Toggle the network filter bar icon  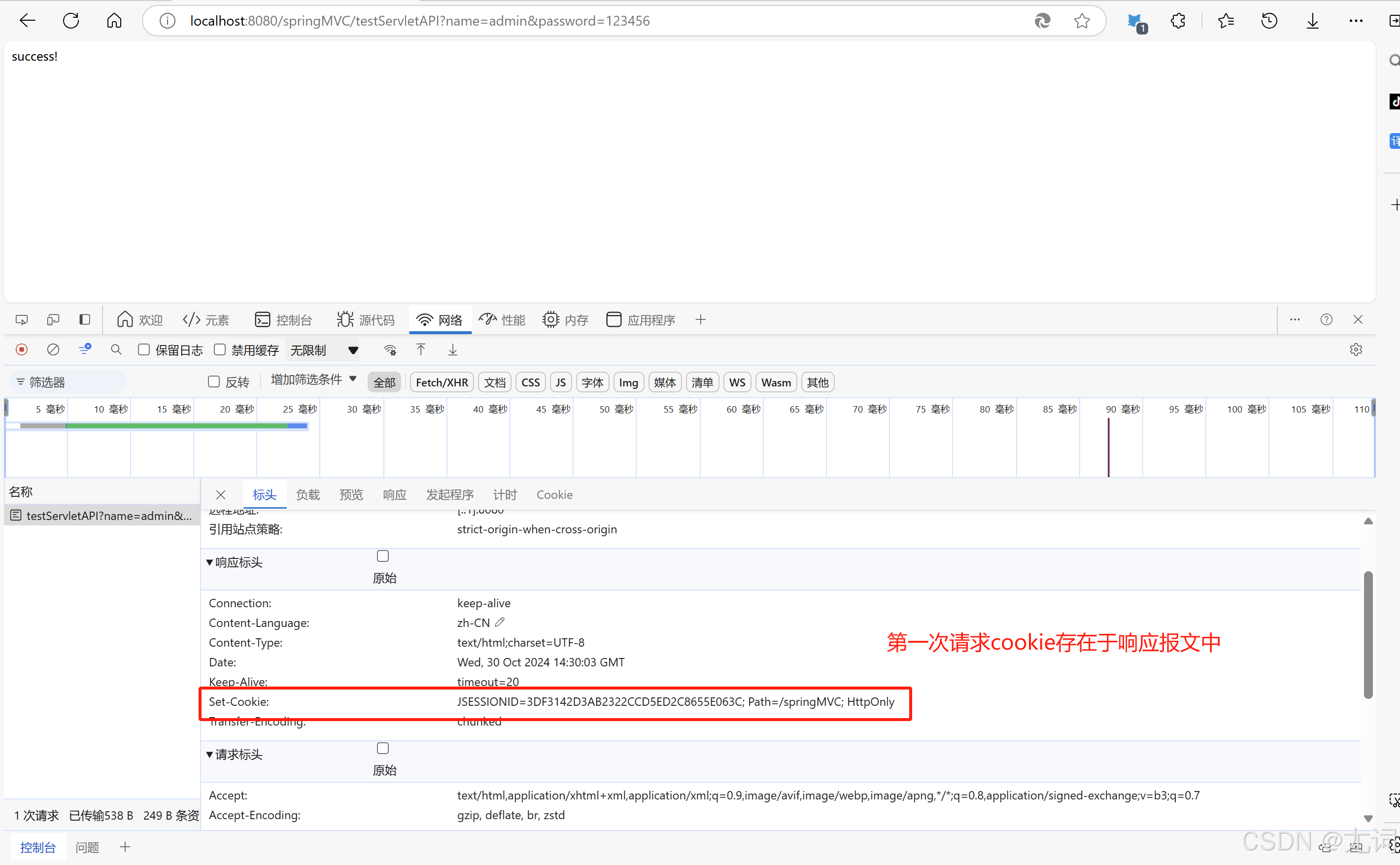pos(85,349)
